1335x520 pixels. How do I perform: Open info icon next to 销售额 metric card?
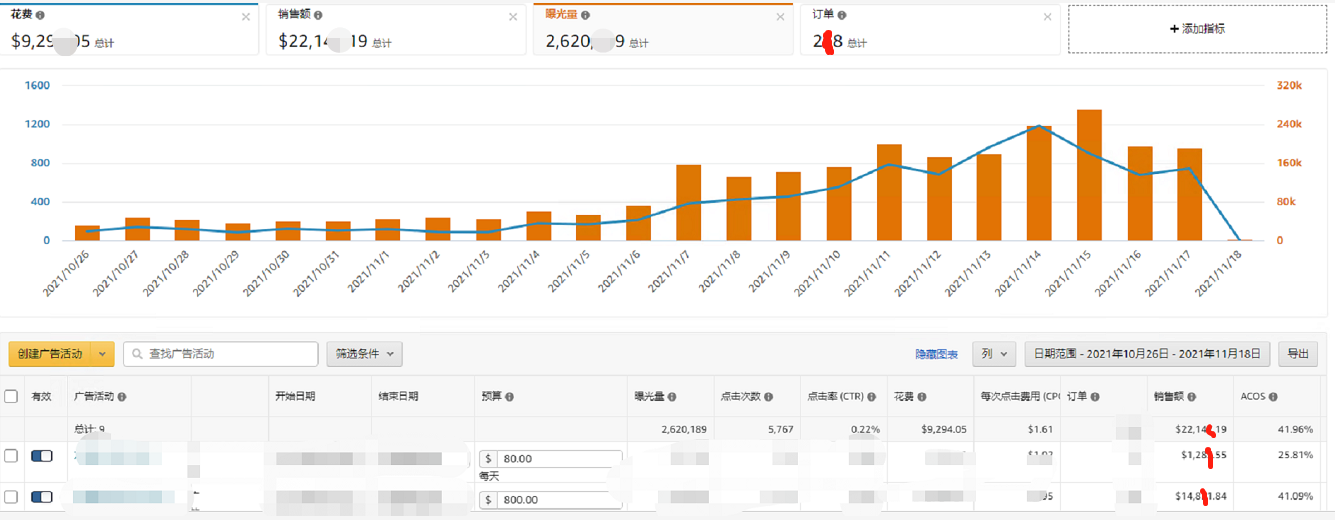pos(318,16)
